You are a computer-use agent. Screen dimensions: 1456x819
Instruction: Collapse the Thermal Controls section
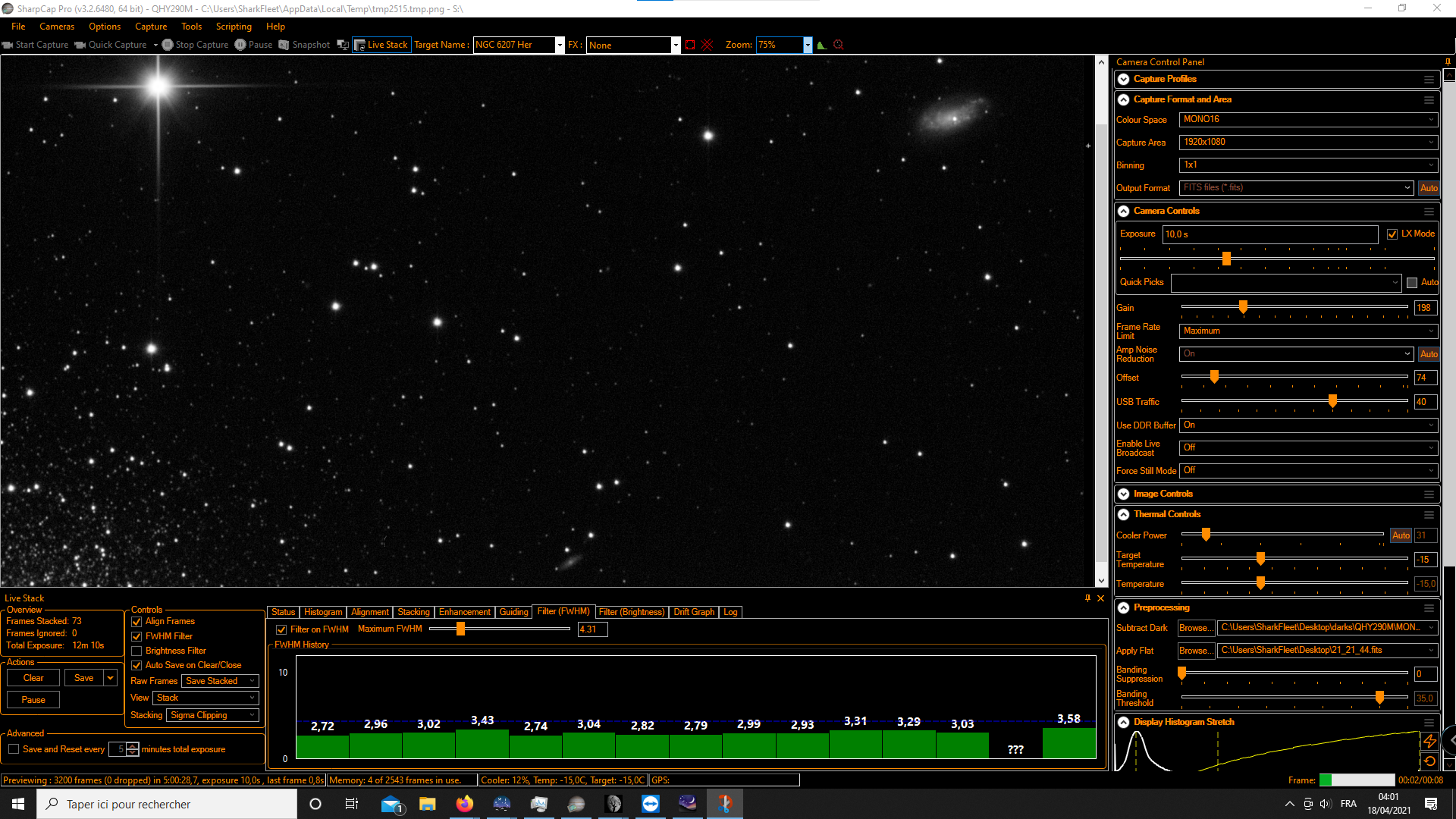point(1124,514)
